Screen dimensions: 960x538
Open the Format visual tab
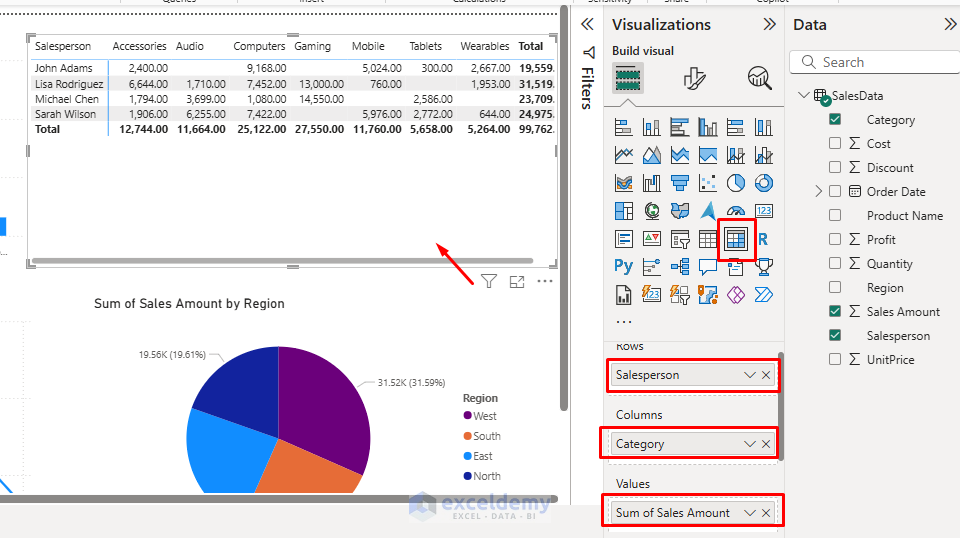click(694, 78)
